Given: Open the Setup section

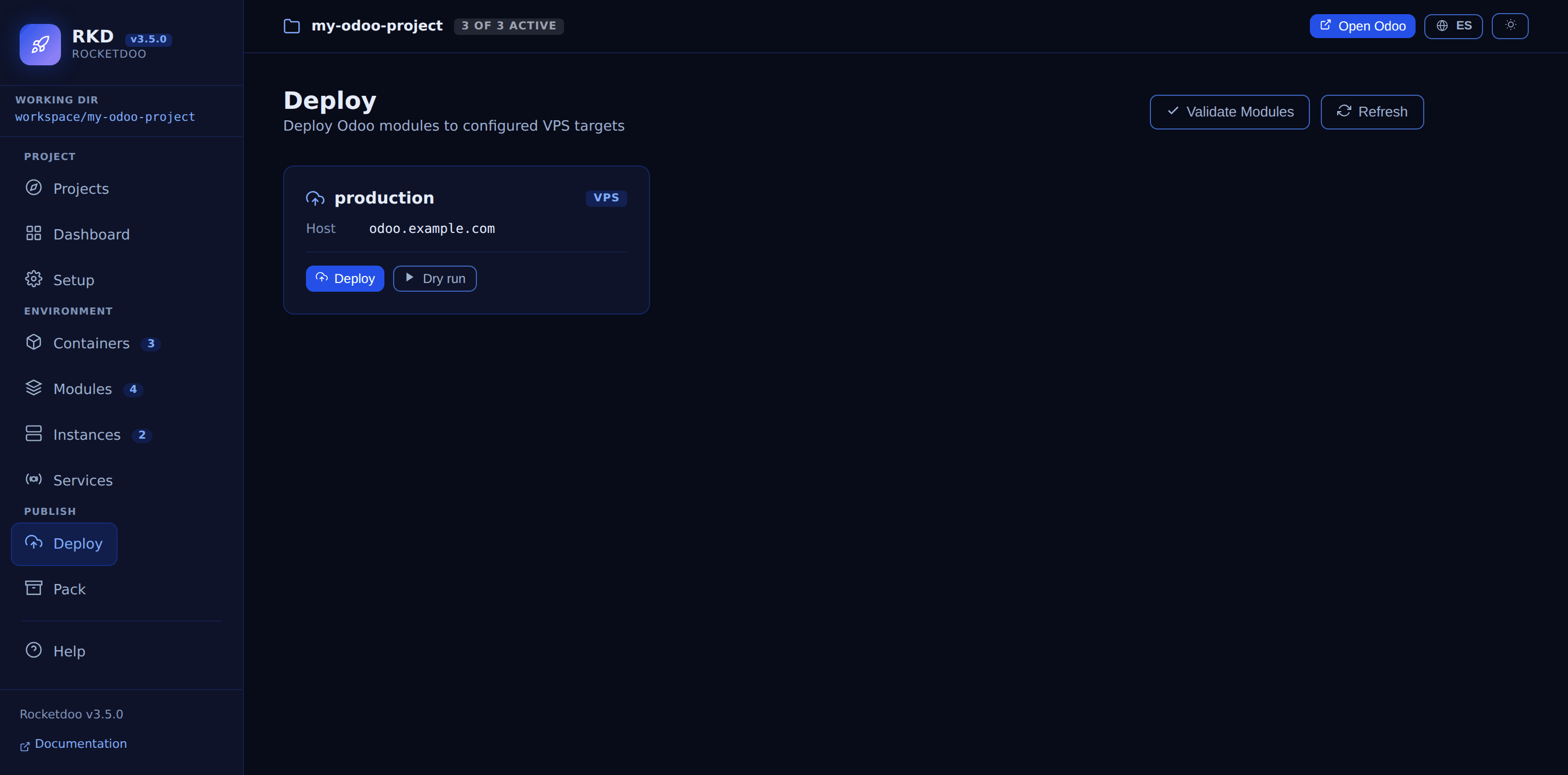Looking at the screenshot, I should (x=60, y=280).
